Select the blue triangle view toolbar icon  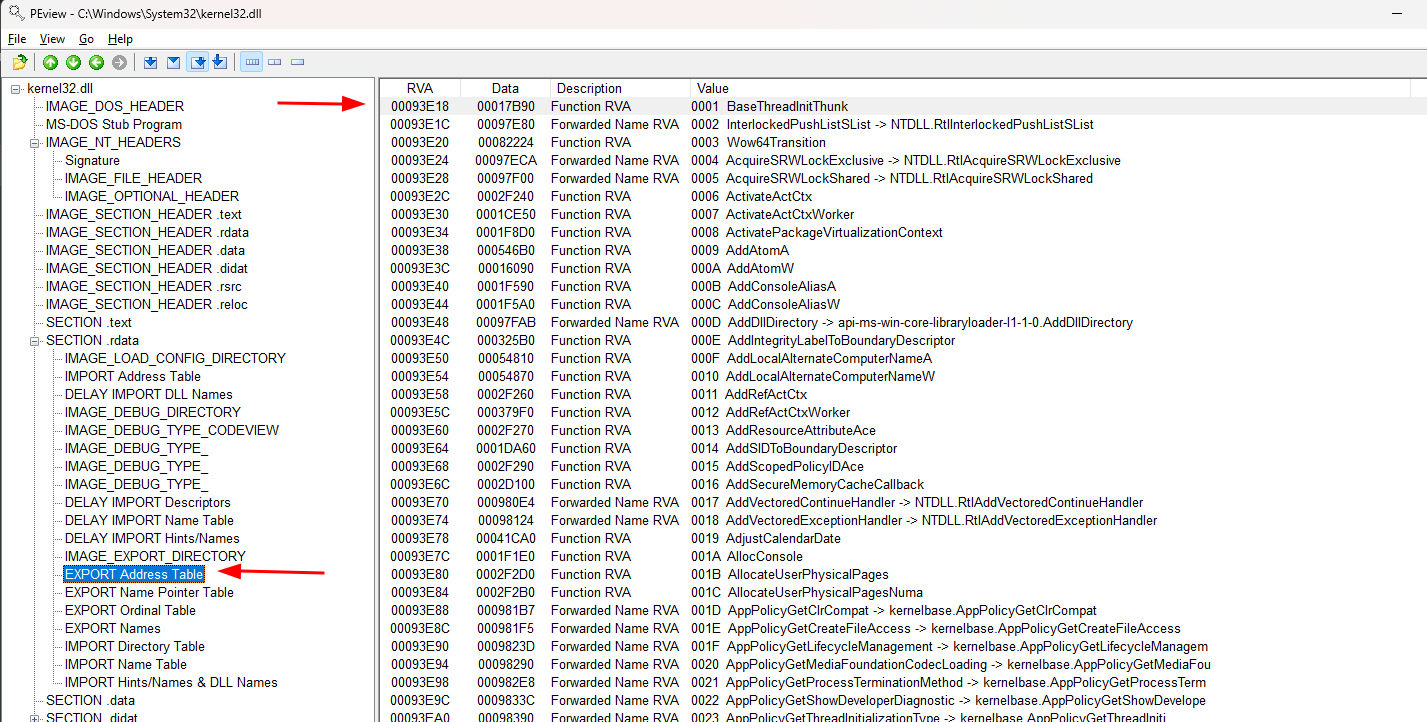point(172,61)
